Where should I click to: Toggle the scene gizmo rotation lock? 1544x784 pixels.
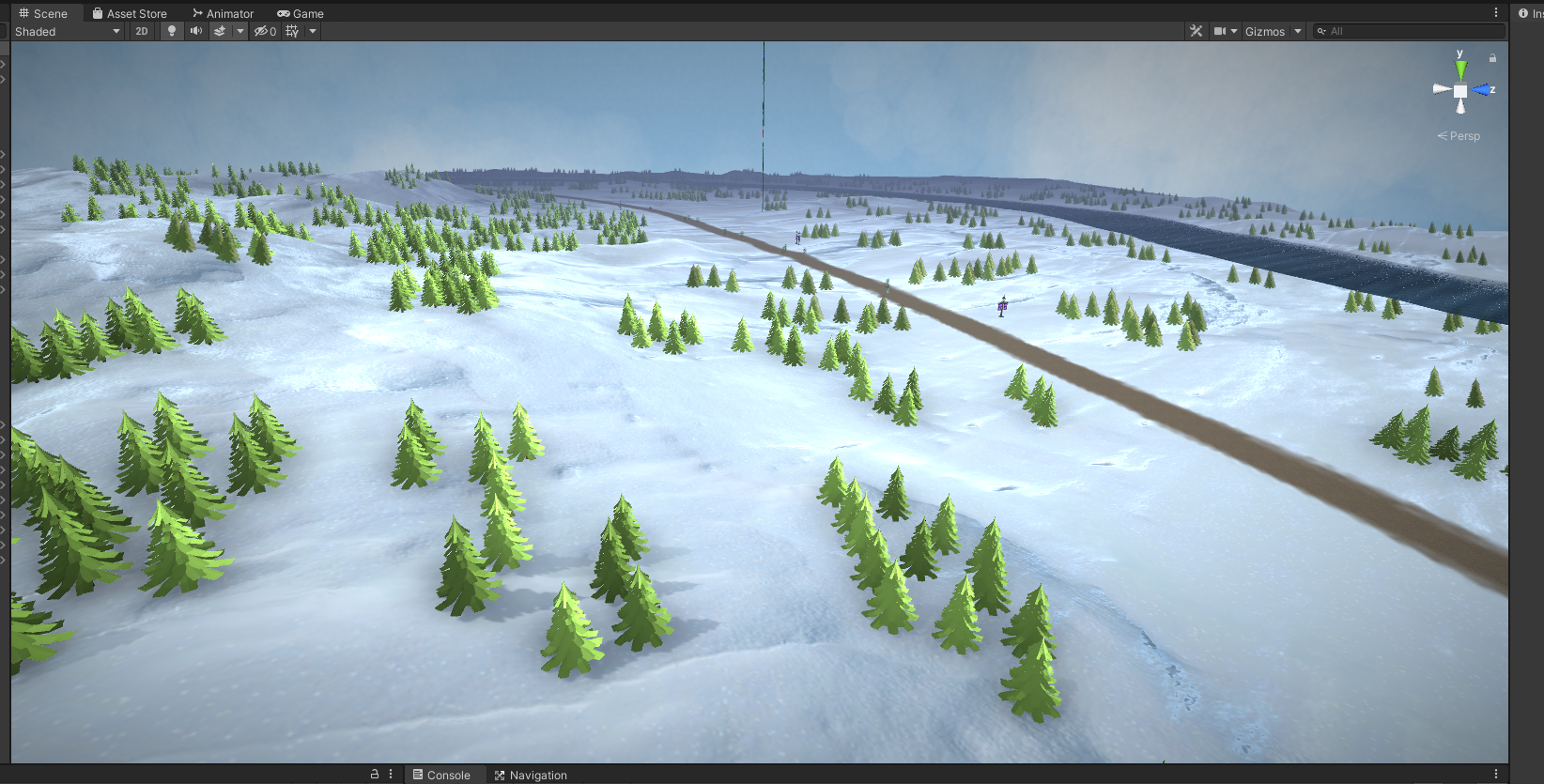(1492, 58)
